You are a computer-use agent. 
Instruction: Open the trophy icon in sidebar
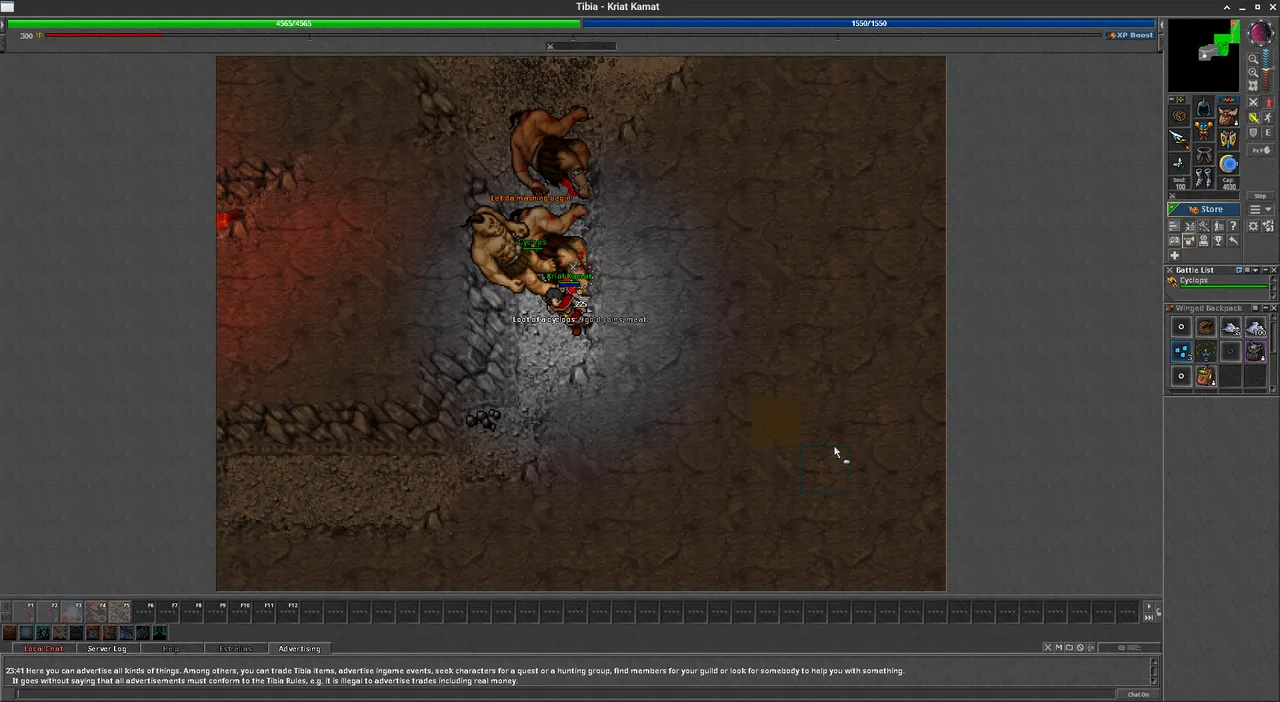coord(1219,240)
